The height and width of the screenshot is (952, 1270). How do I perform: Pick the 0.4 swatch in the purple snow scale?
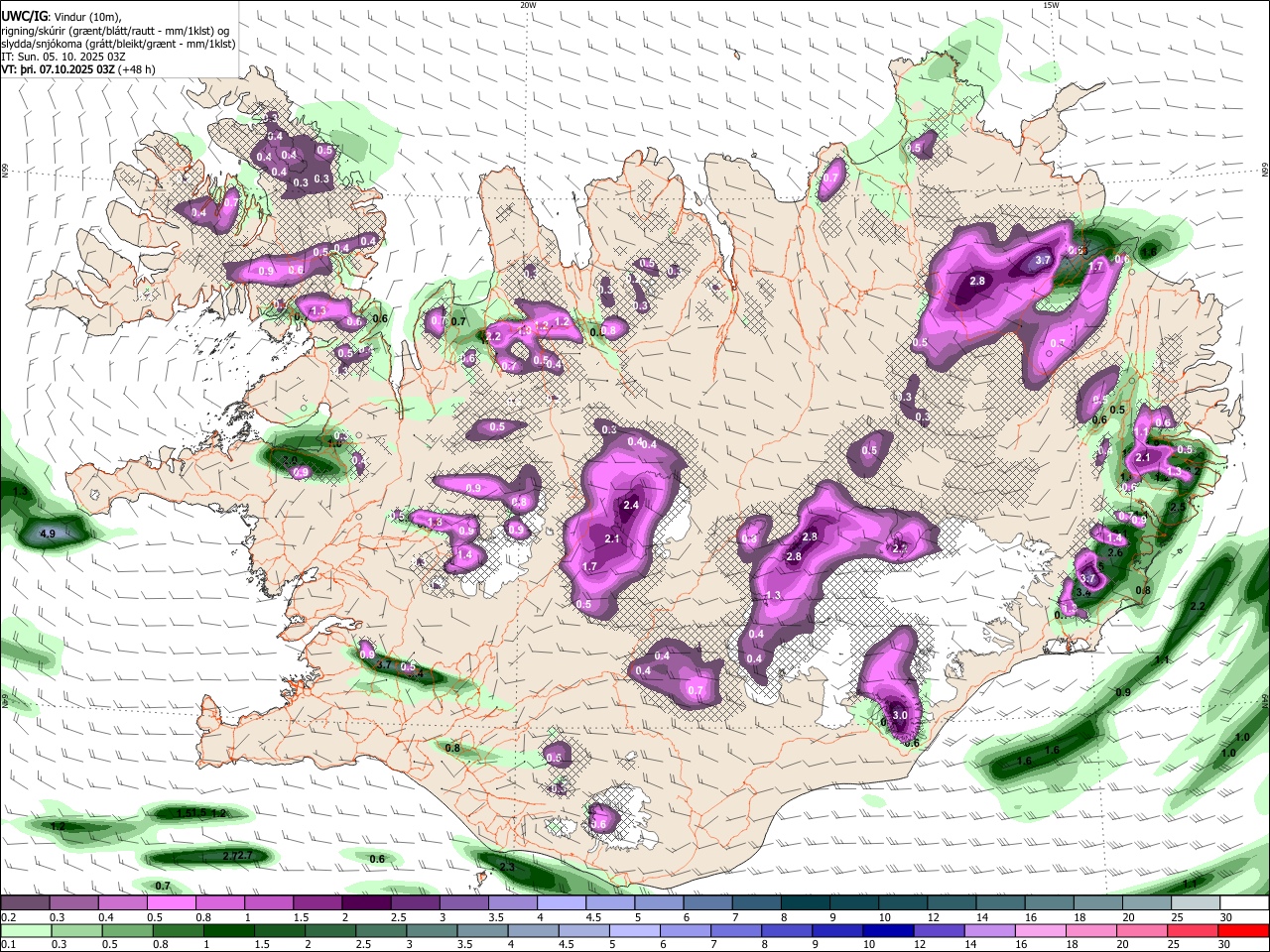click(x=122, y=903)
